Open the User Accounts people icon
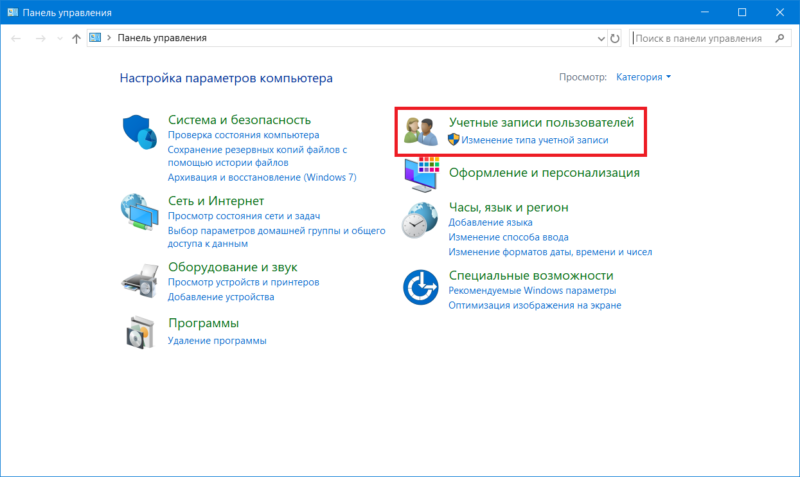 pyautogui.click(x=421, y=131)
